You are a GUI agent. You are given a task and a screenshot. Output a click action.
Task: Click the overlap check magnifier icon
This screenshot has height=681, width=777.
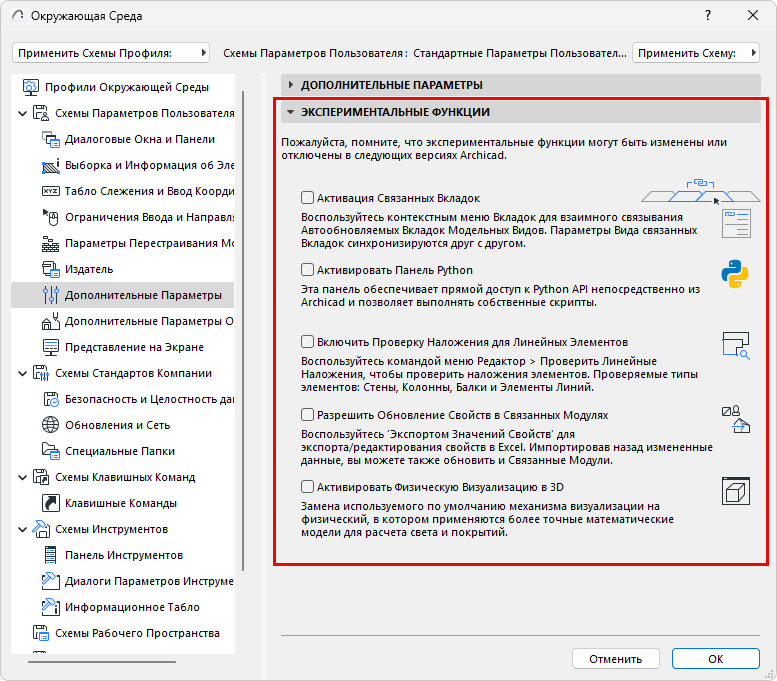coord(736,345)
